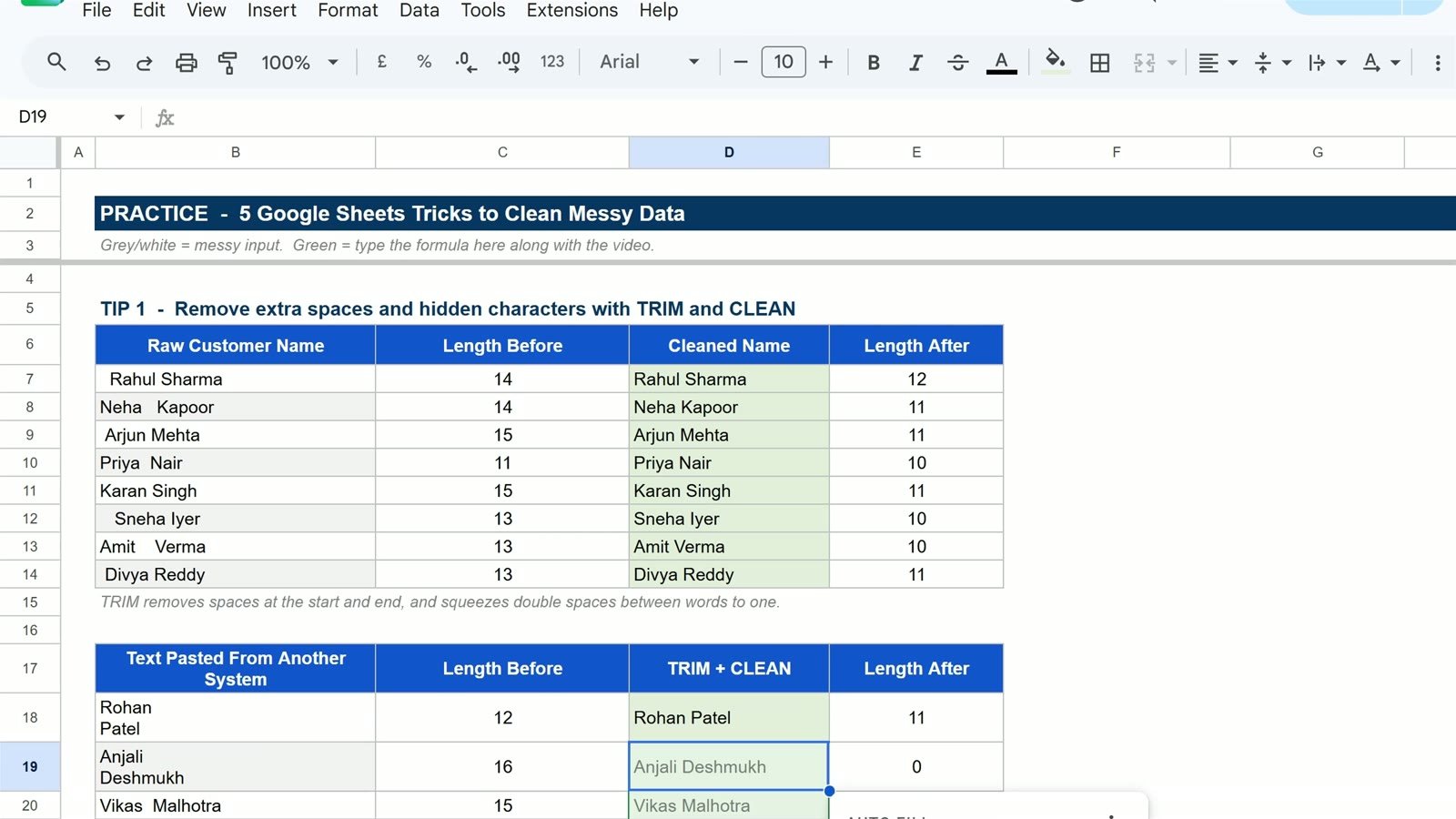Viewport: 1456px width, 819px height.
Task: Open vertical align dropdown
Action: (1272, 62)
